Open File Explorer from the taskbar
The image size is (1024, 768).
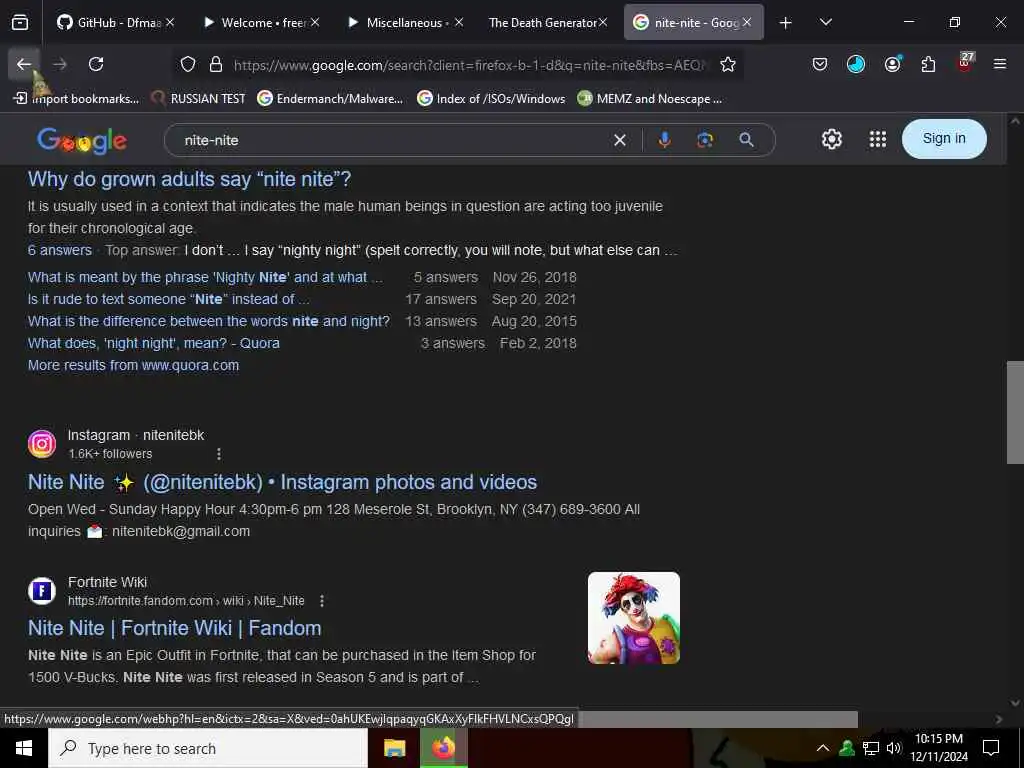pyautogui.click(x=394, y=748)
